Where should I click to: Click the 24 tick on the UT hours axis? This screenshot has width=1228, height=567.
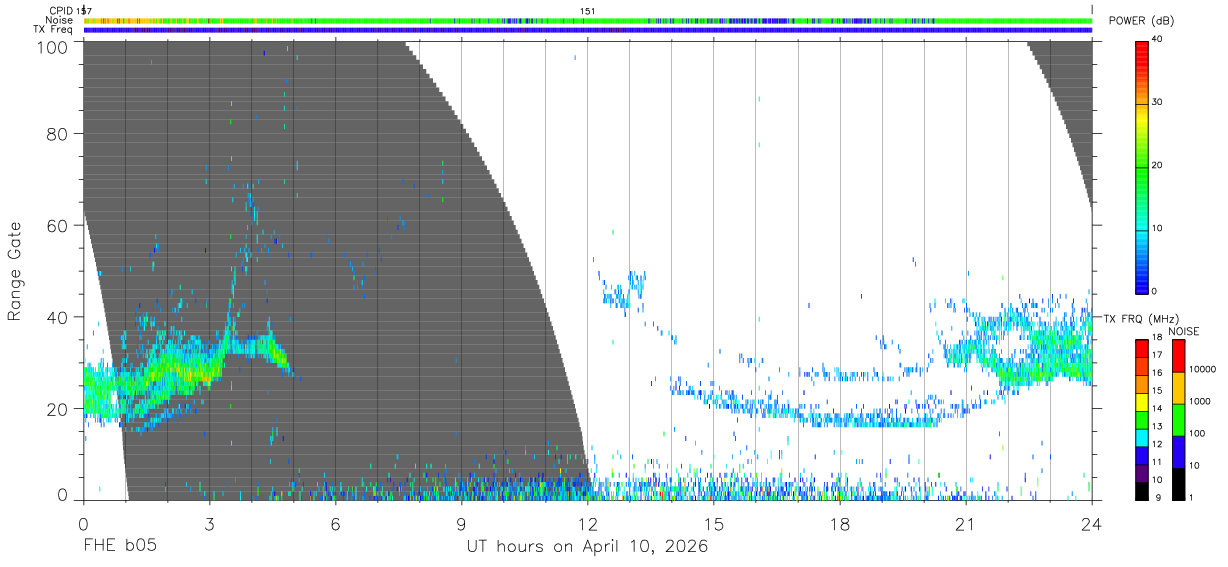coord(1092,524)
